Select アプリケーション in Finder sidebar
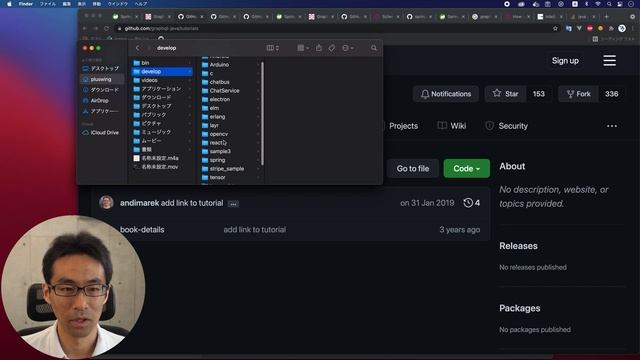The image size is (640, 360). (x=101, y=111)
